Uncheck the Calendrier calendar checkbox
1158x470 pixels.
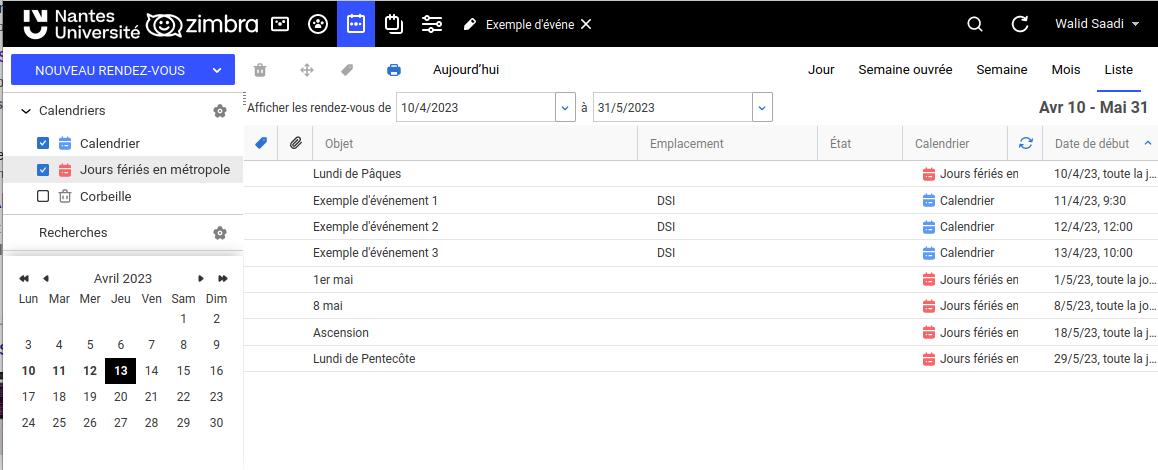pyautogui.click(x=43, y=144)
